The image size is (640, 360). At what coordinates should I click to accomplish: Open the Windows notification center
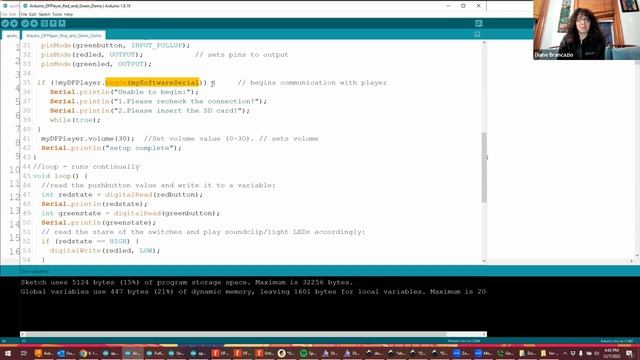click(x=629, y=353)
